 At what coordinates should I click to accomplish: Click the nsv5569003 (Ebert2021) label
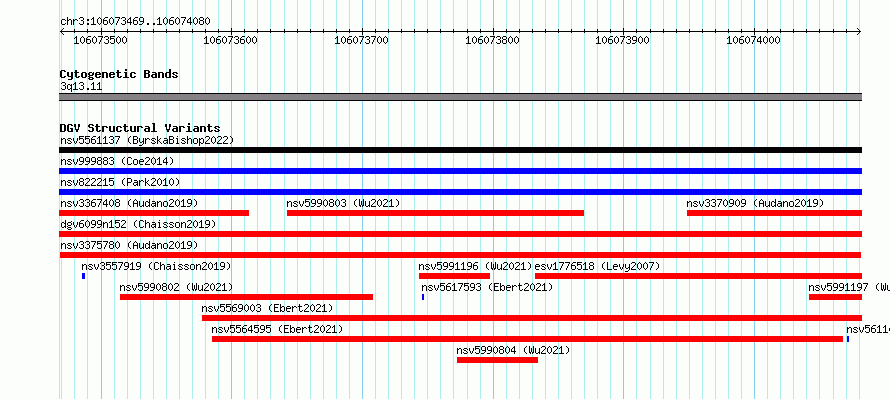click(267, 308)
